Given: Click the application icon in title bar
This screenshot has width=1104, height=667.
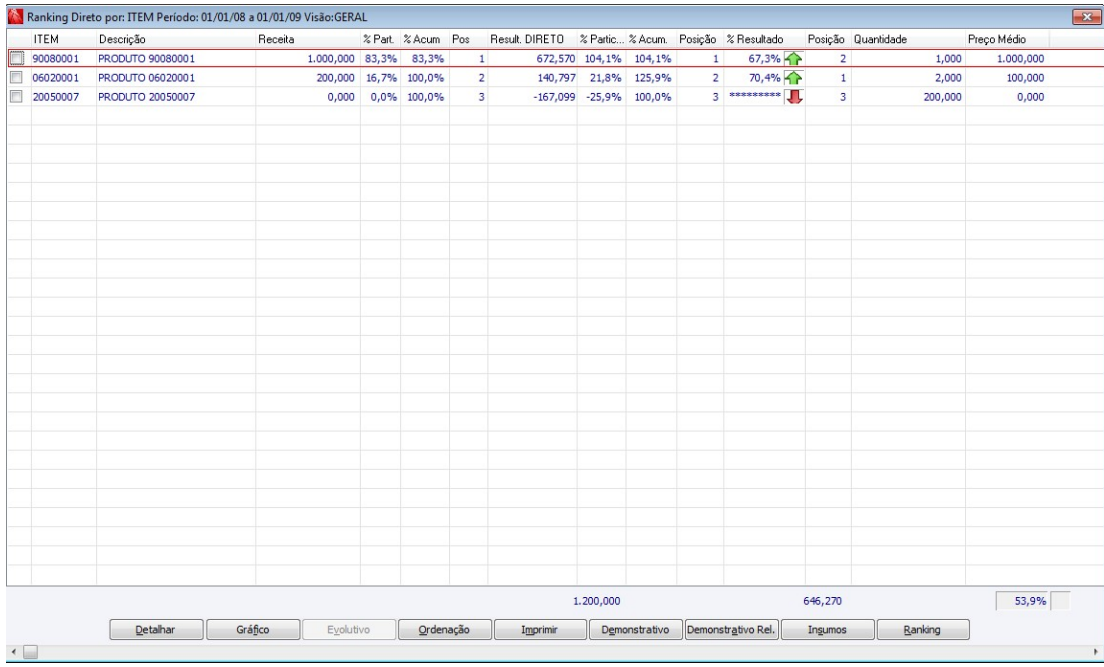Looking at the screenshot, I should pyautogui.click(x=15, y=17).
